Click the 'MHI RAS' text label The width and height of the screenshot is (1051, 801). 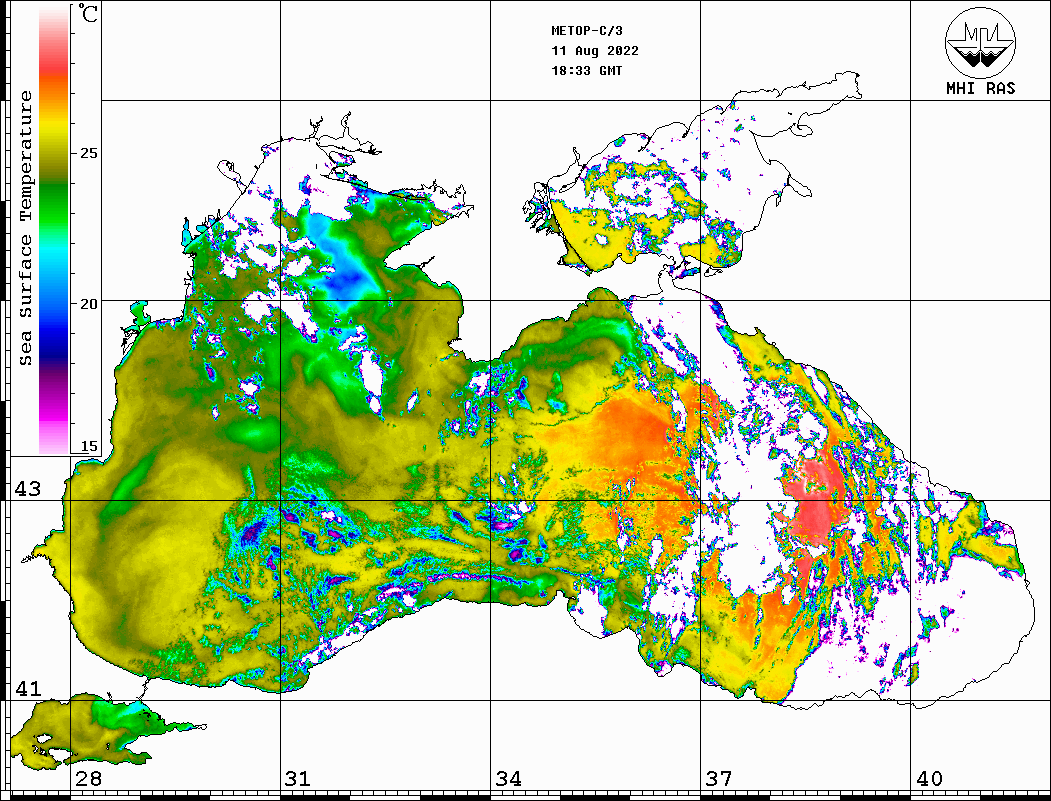click(x=980, y=88)
